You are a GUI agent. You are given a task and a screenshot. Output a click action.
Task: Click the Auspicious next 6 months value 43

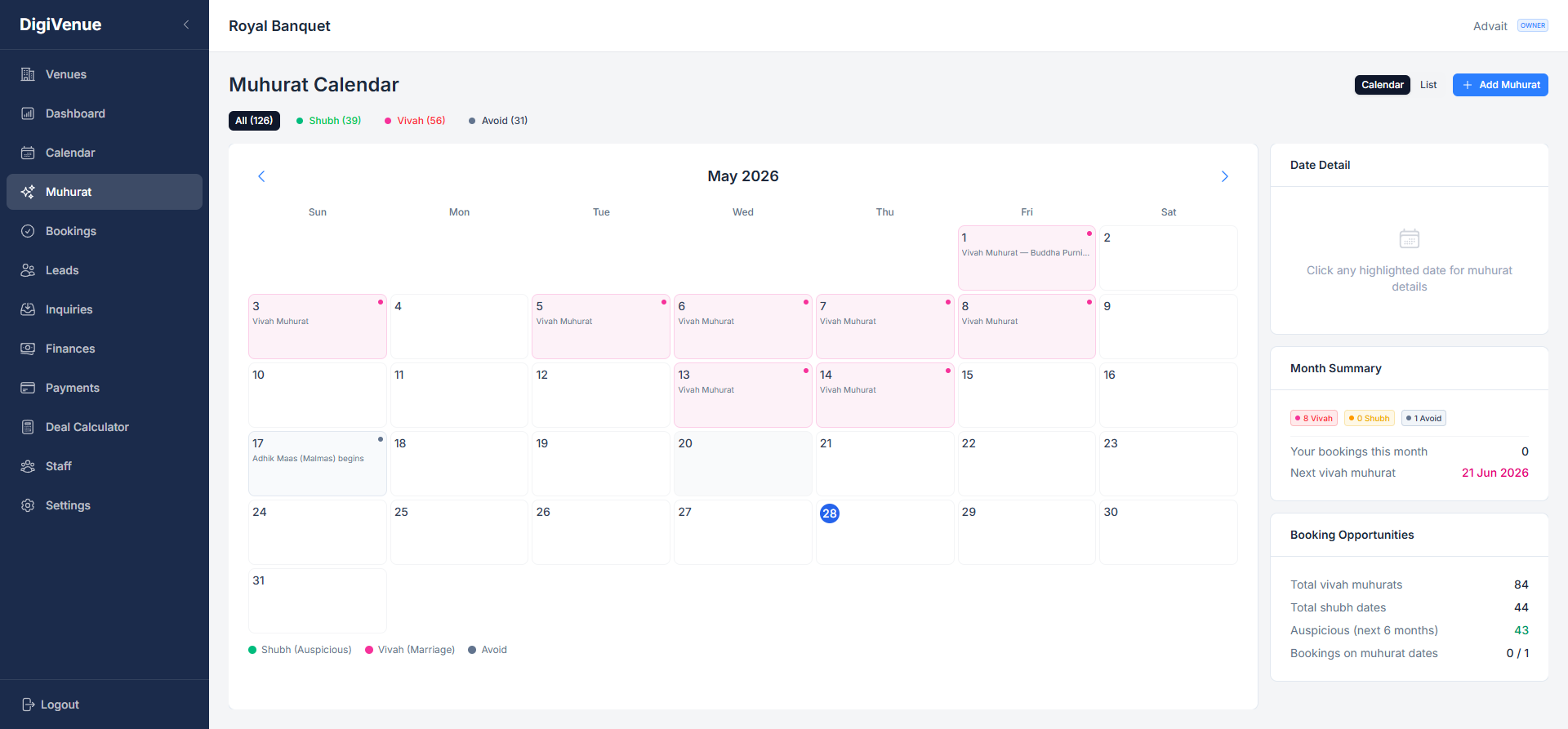click(x=1521, y=630)
